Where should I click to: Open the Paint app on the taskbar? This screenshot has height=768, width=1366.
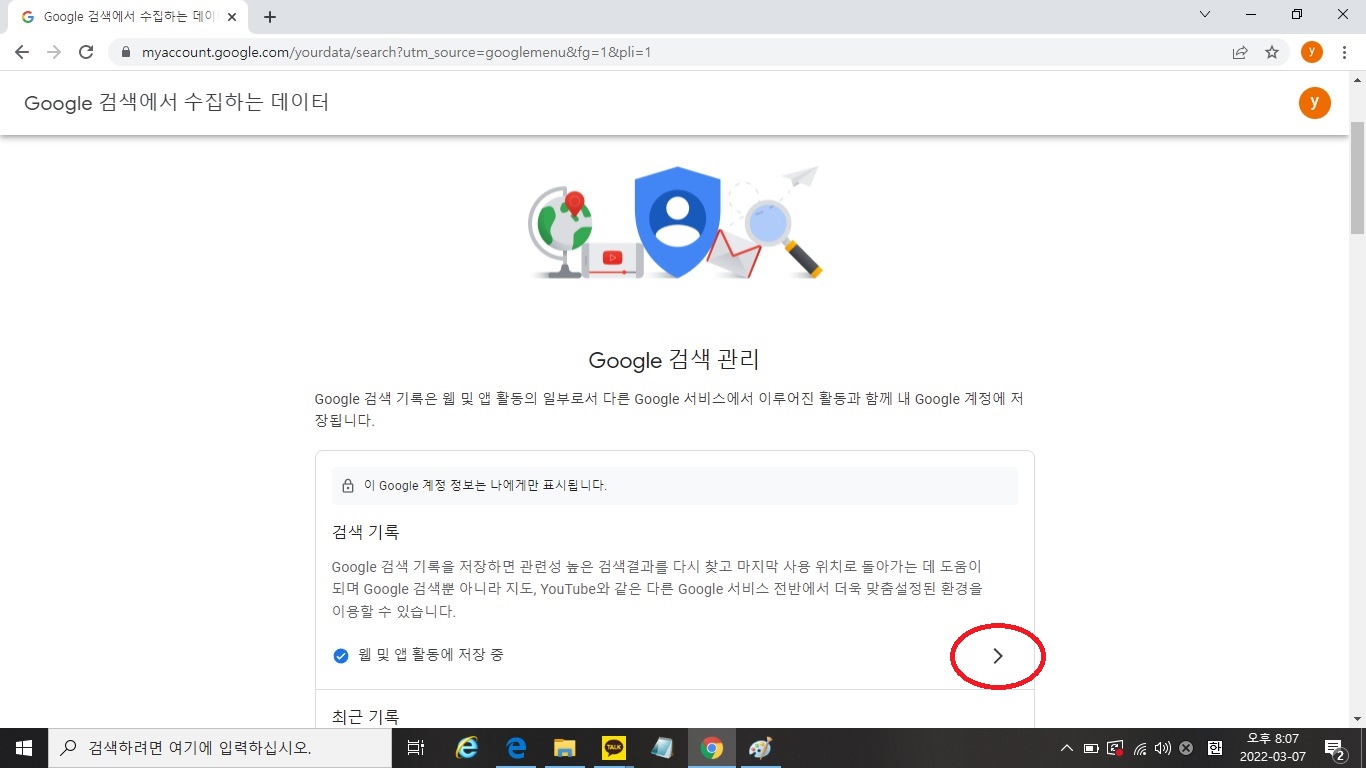pyautogui.click(x=760, y=748)
